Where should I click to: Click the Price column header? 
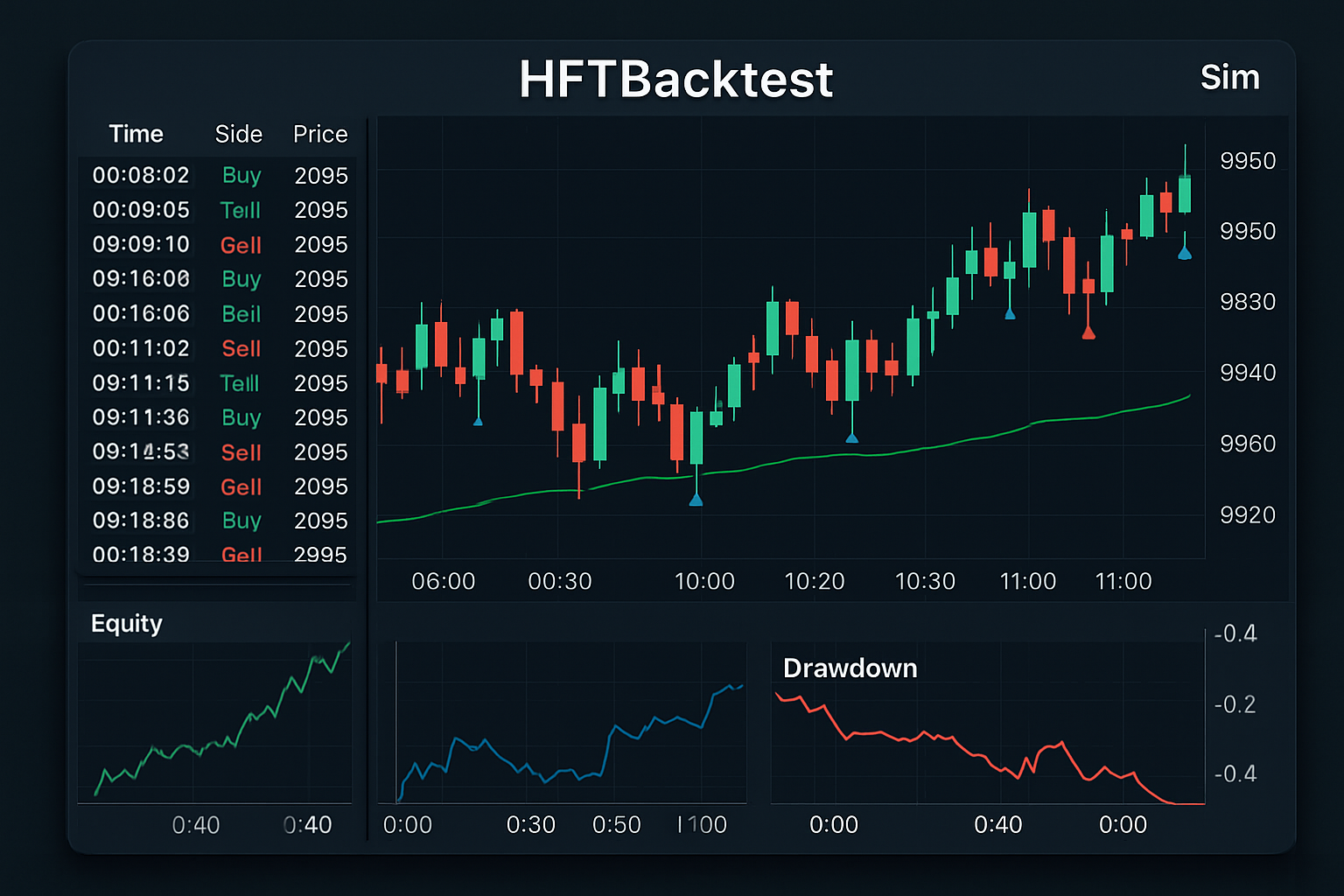click(320, 134)
